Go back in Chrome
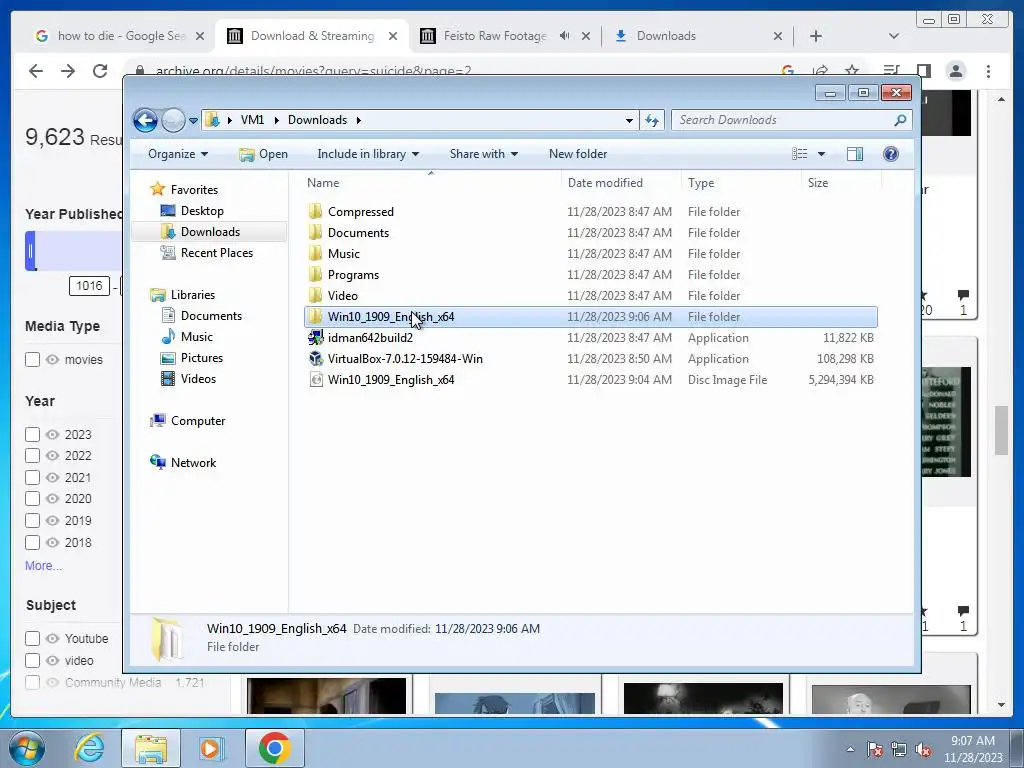1024x768 pixels. pyautogui.click(x=36, y=71)
